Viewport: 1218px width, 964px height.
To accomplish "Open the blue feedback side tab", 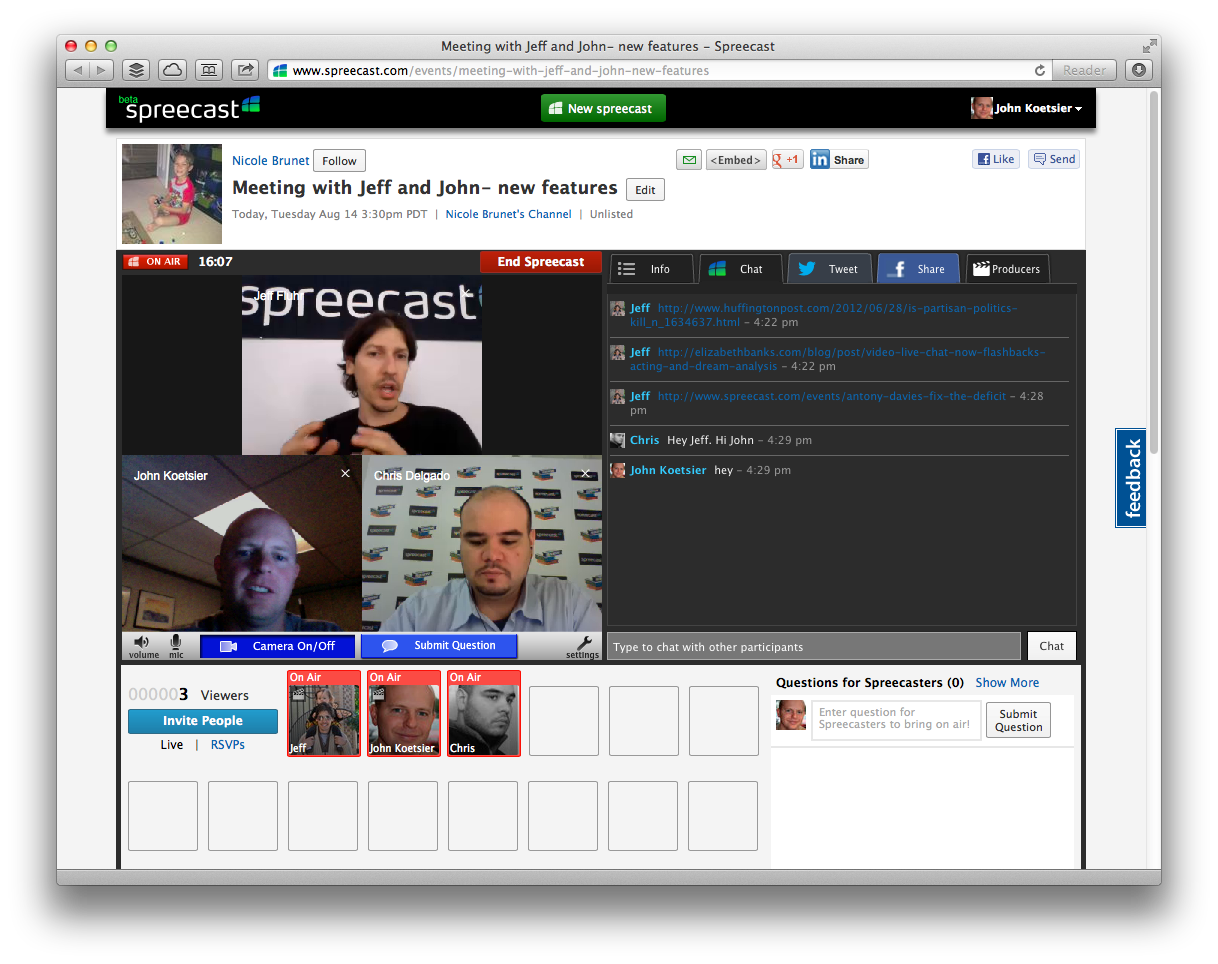I will [x=1131, y=478].
